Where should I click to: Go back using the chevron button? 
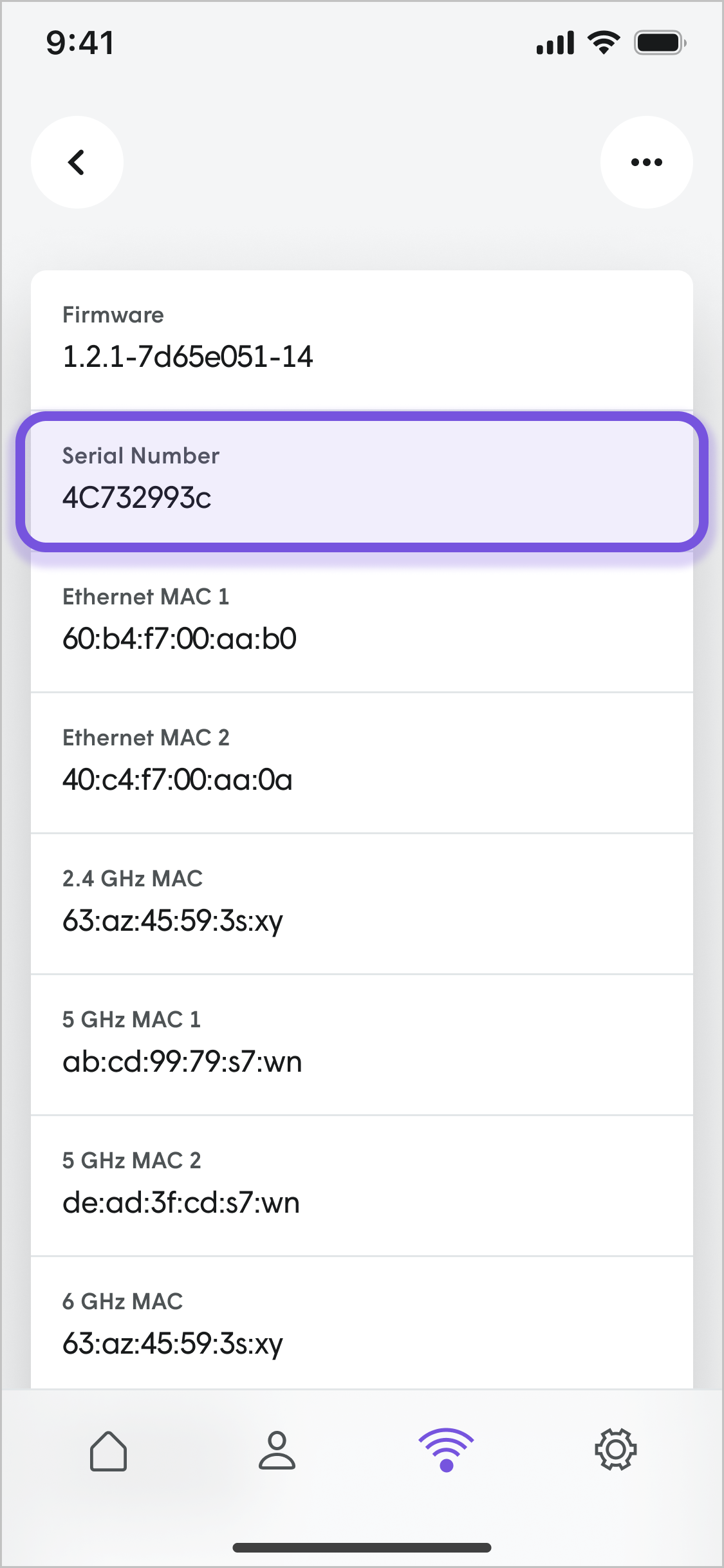[77, 162]
